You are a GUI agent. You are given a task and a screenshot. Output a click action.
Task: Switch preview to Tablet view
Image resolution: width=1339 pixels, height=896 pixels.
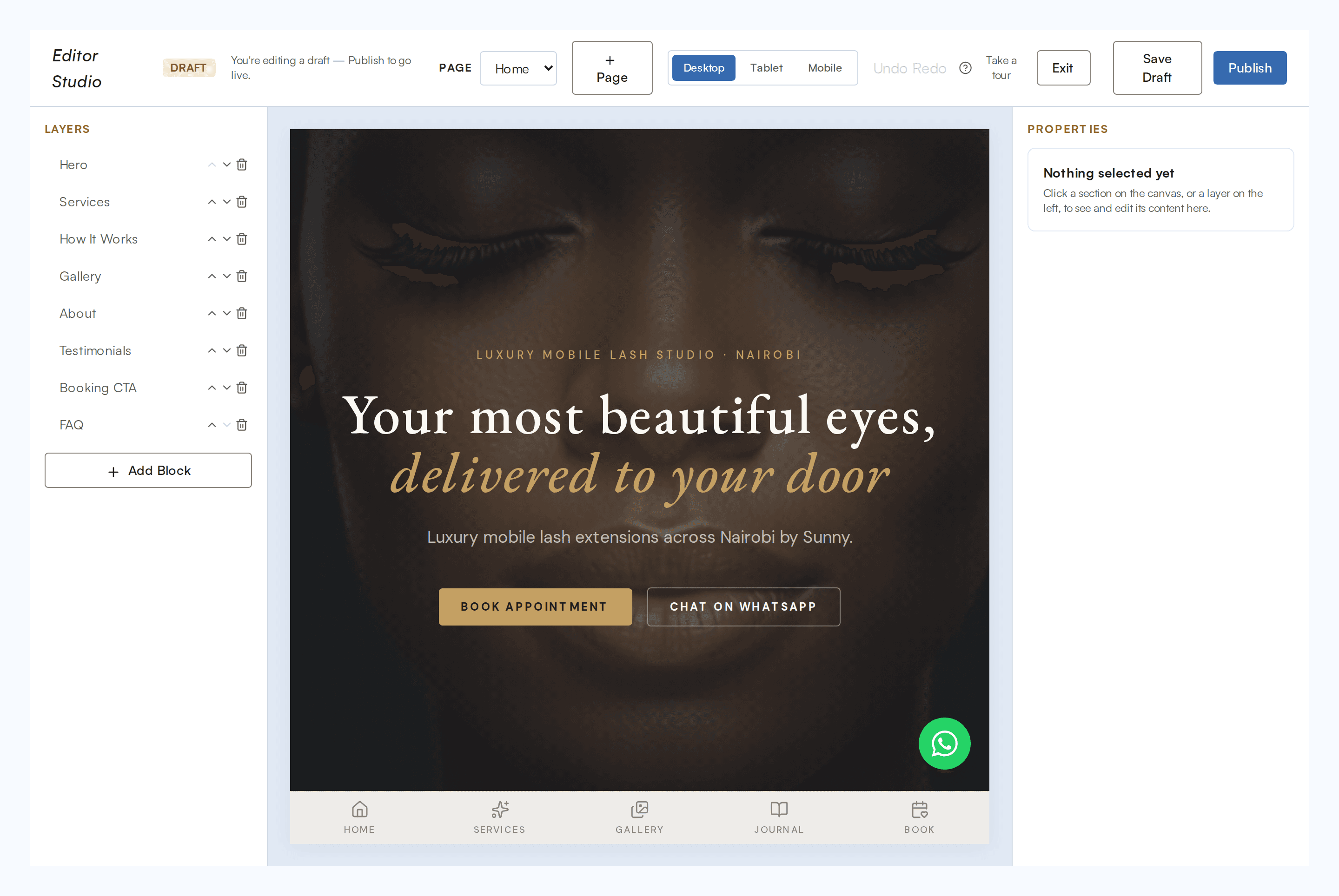pyautogui.click(x=766, y=68)
